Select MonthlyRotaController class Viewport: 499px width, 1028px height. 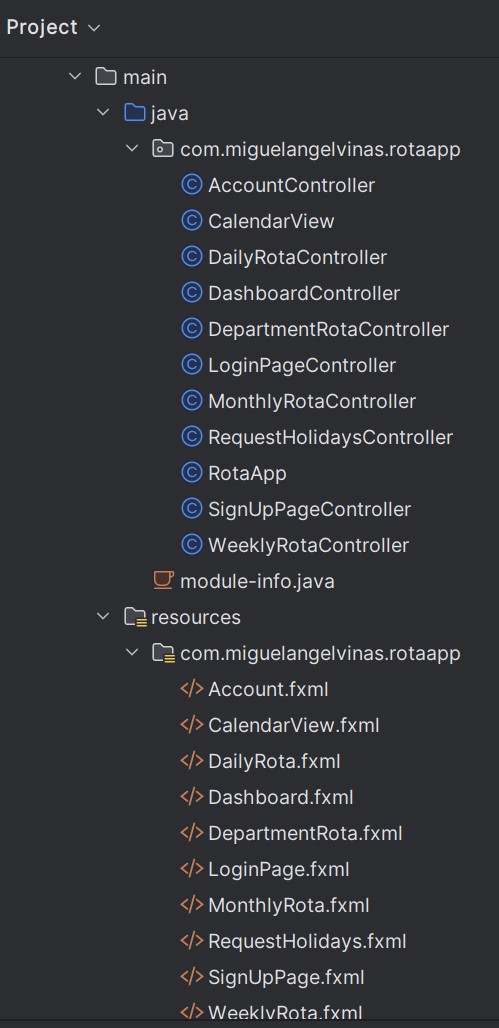(x=311, y=401)
